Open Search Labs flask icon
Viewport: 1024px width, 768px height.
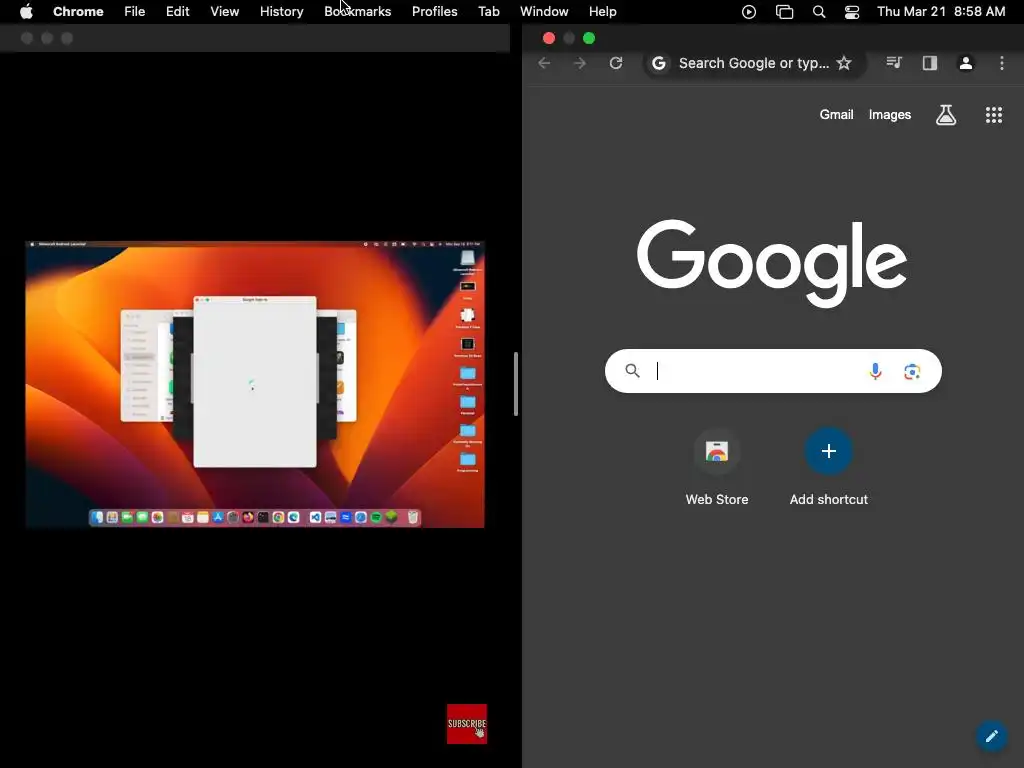click(946, 115)
